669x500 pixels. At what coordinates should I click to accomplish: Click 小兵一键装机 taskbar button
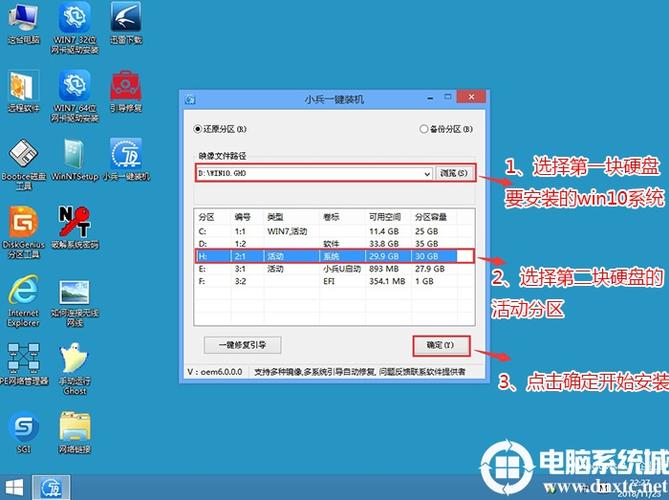pyautogui.click(x=51, y=487)
